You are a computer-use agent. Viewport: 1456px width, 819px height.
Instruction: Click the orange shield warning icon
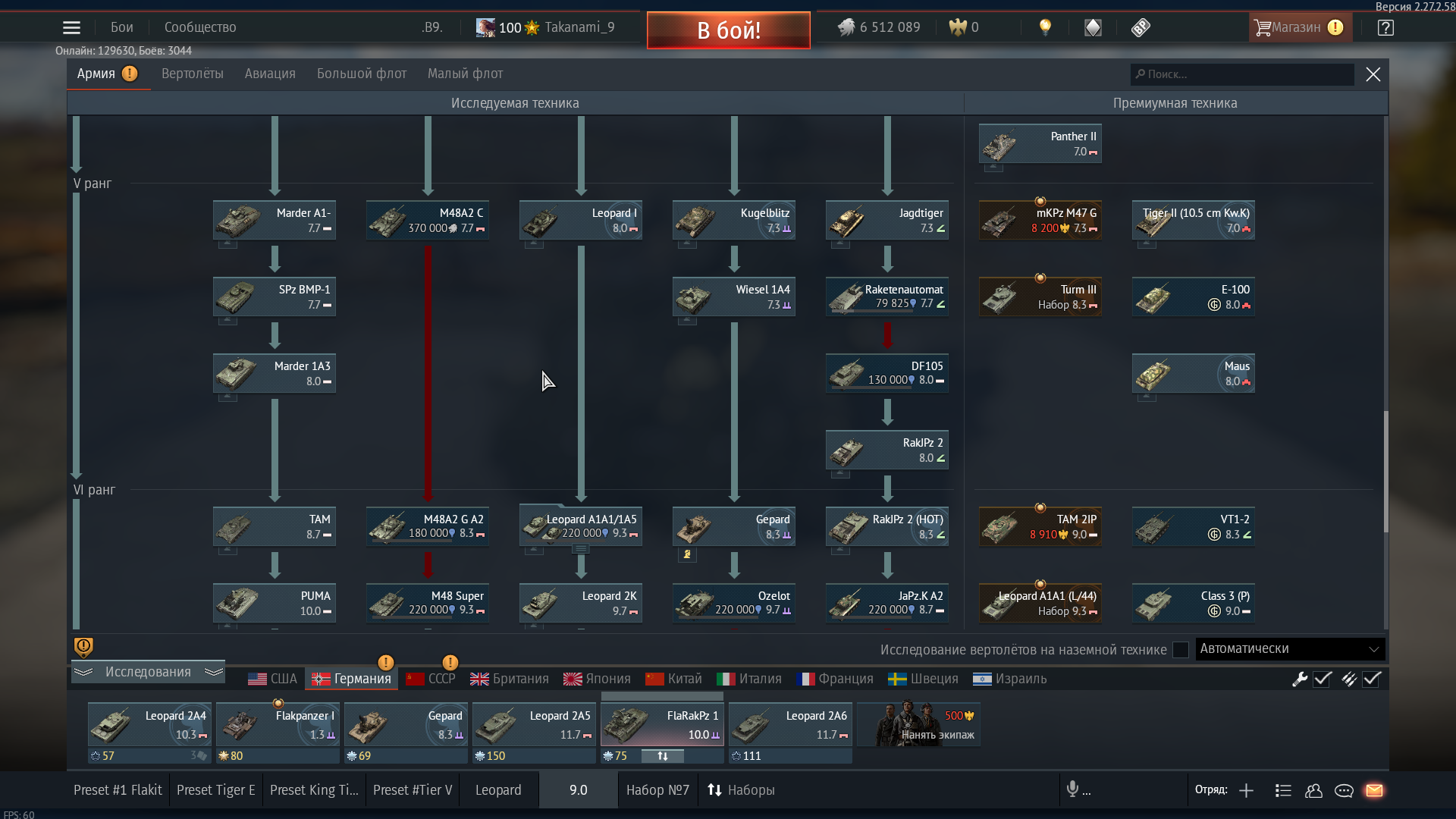[x=83, y=647]
